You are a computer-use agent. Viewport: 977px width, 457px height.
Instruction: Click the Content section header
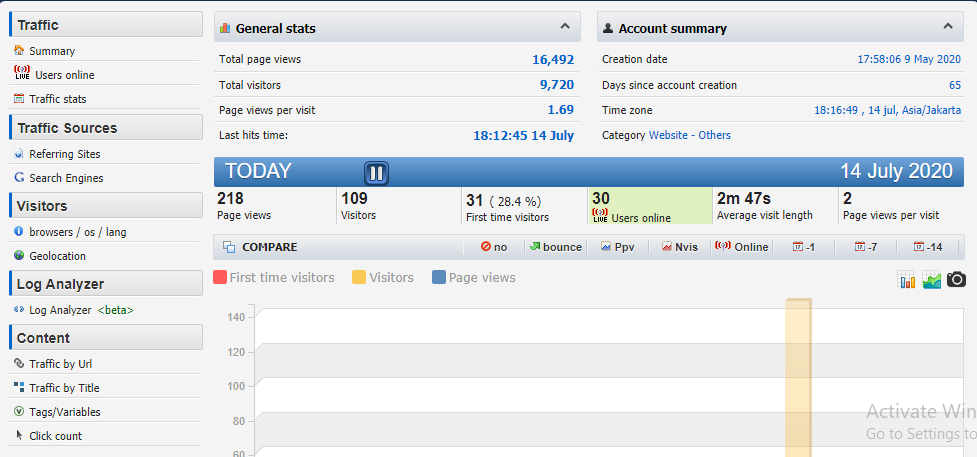click(106, 337)
